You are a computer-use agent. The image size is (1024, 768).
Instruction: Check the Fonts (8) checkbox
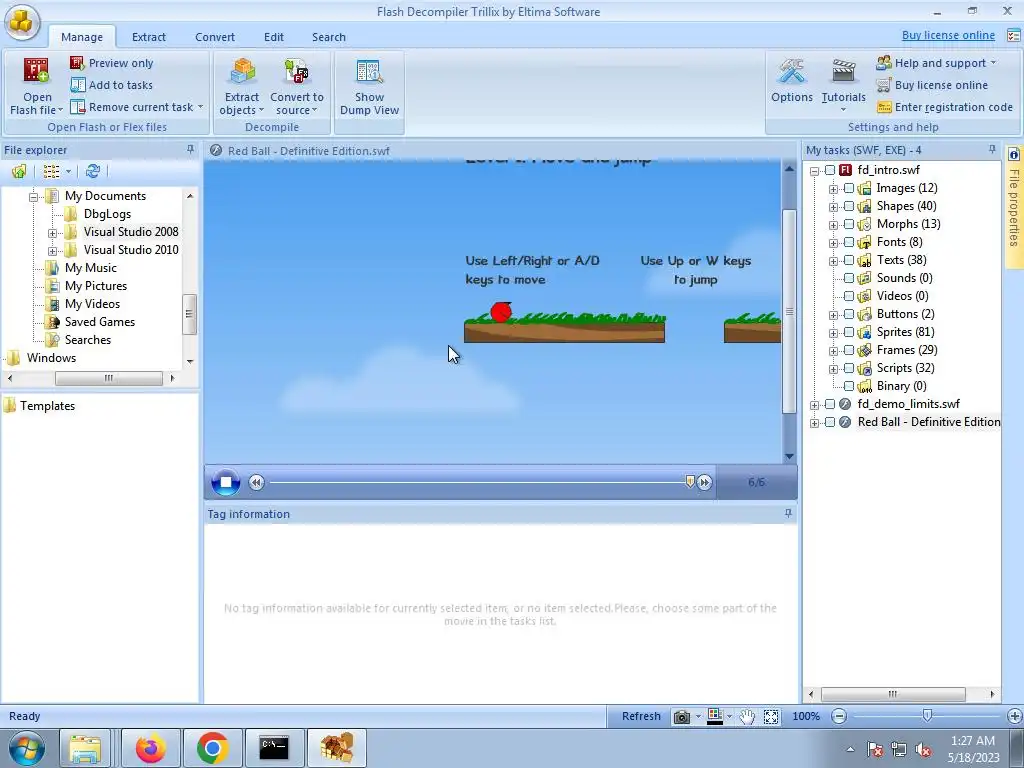[x=848, y=242]
